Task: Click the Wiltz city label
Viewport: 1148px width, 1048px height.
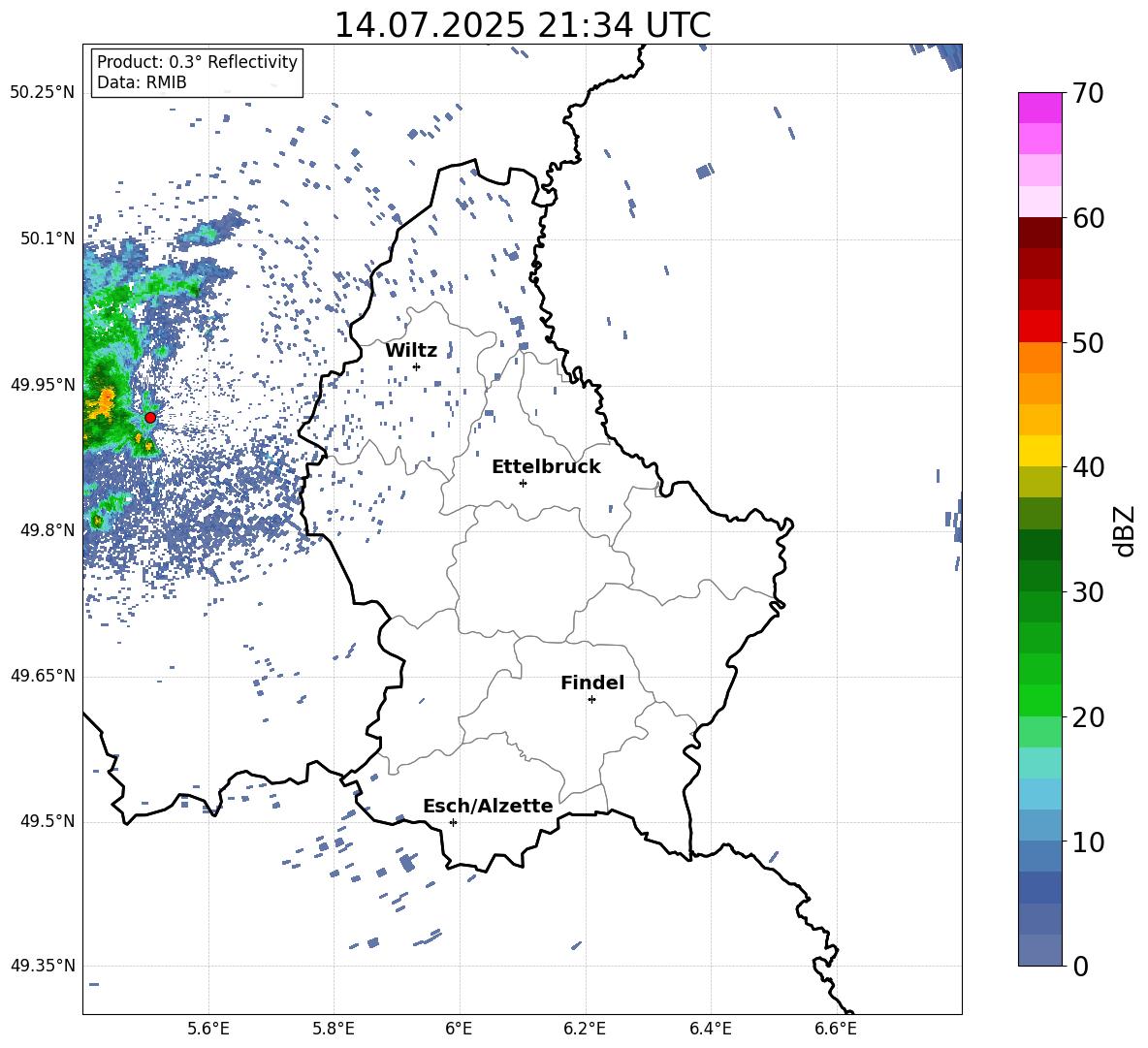Action: coord(411,351)
